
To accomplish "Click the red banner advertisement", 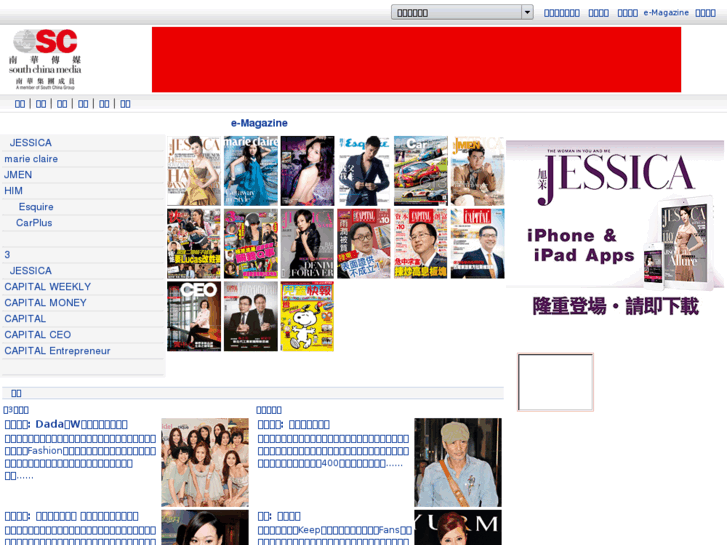I will pyautogui.click(x=416, y=60).
